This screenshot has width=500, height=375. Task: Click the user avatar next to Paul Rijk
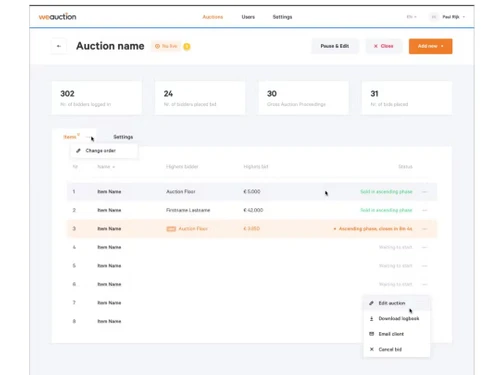click(434, 17)
